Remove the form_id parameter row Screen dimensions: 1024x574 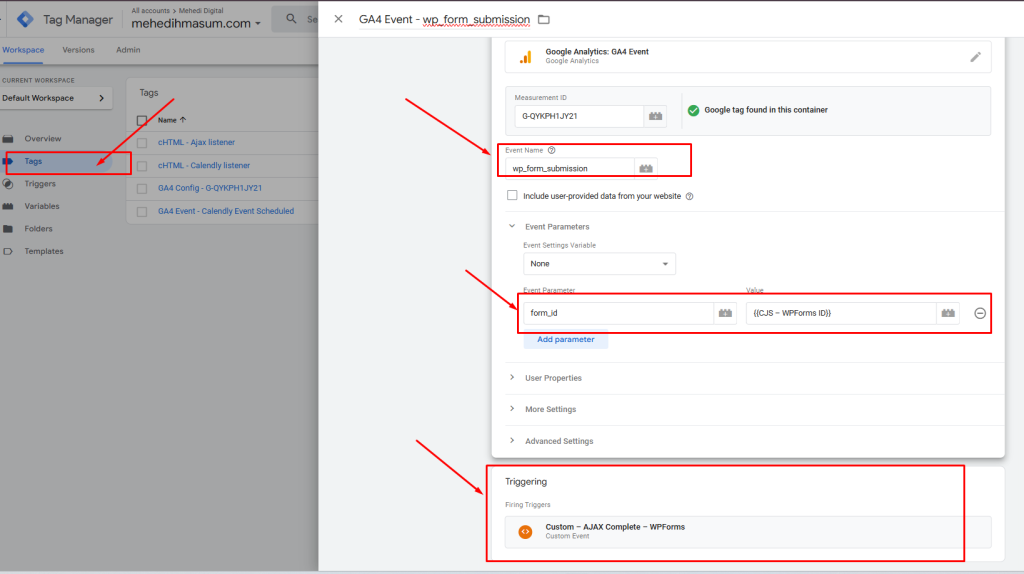point(980,313)
